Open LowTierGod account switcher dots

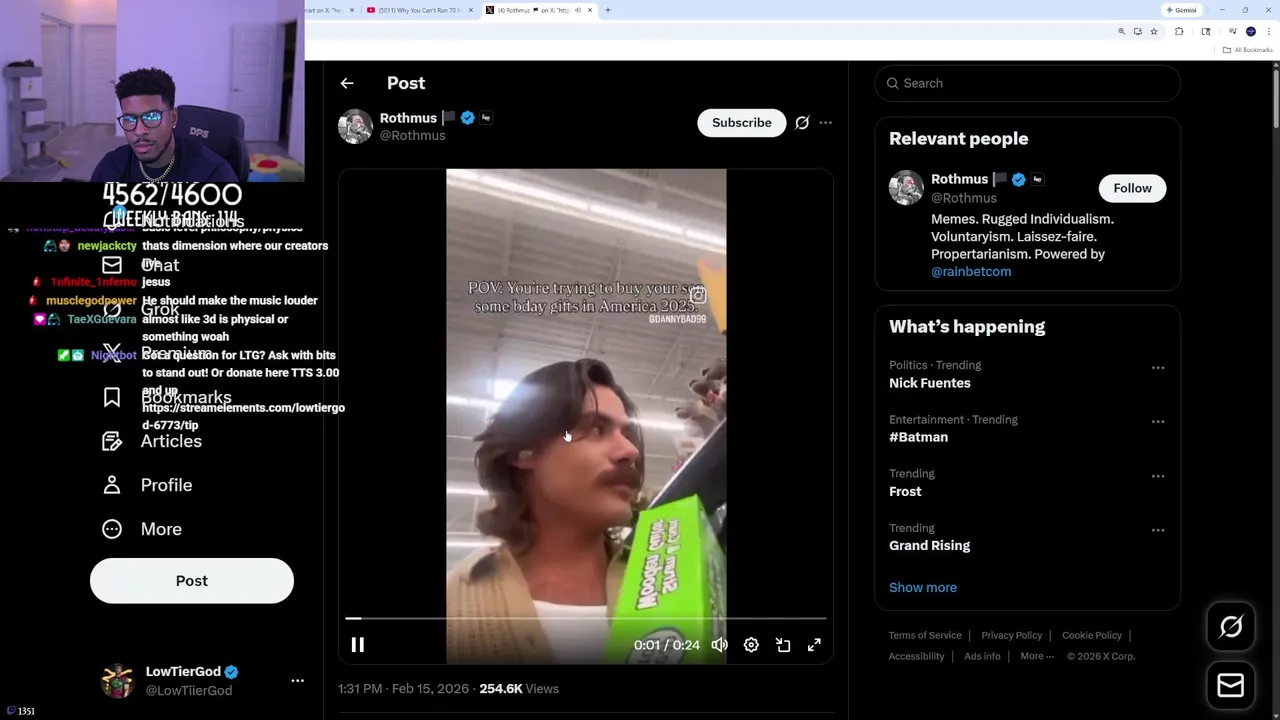297,681
